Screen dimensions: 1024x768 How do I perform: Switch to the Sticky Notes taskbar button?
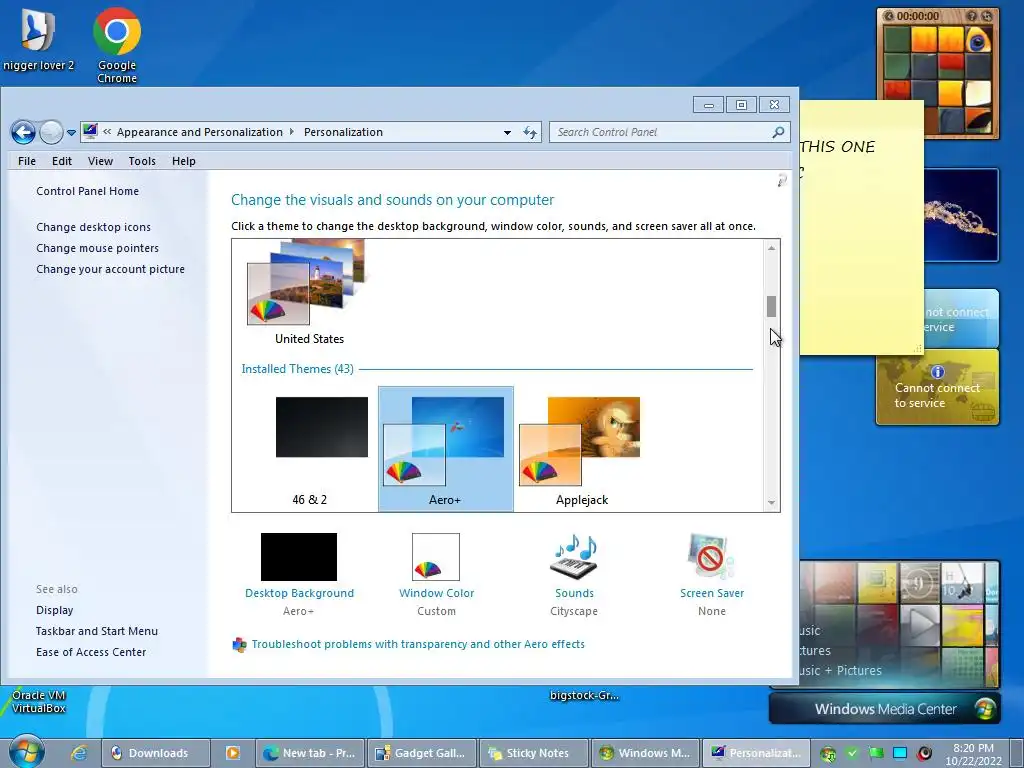click(533, 753)
